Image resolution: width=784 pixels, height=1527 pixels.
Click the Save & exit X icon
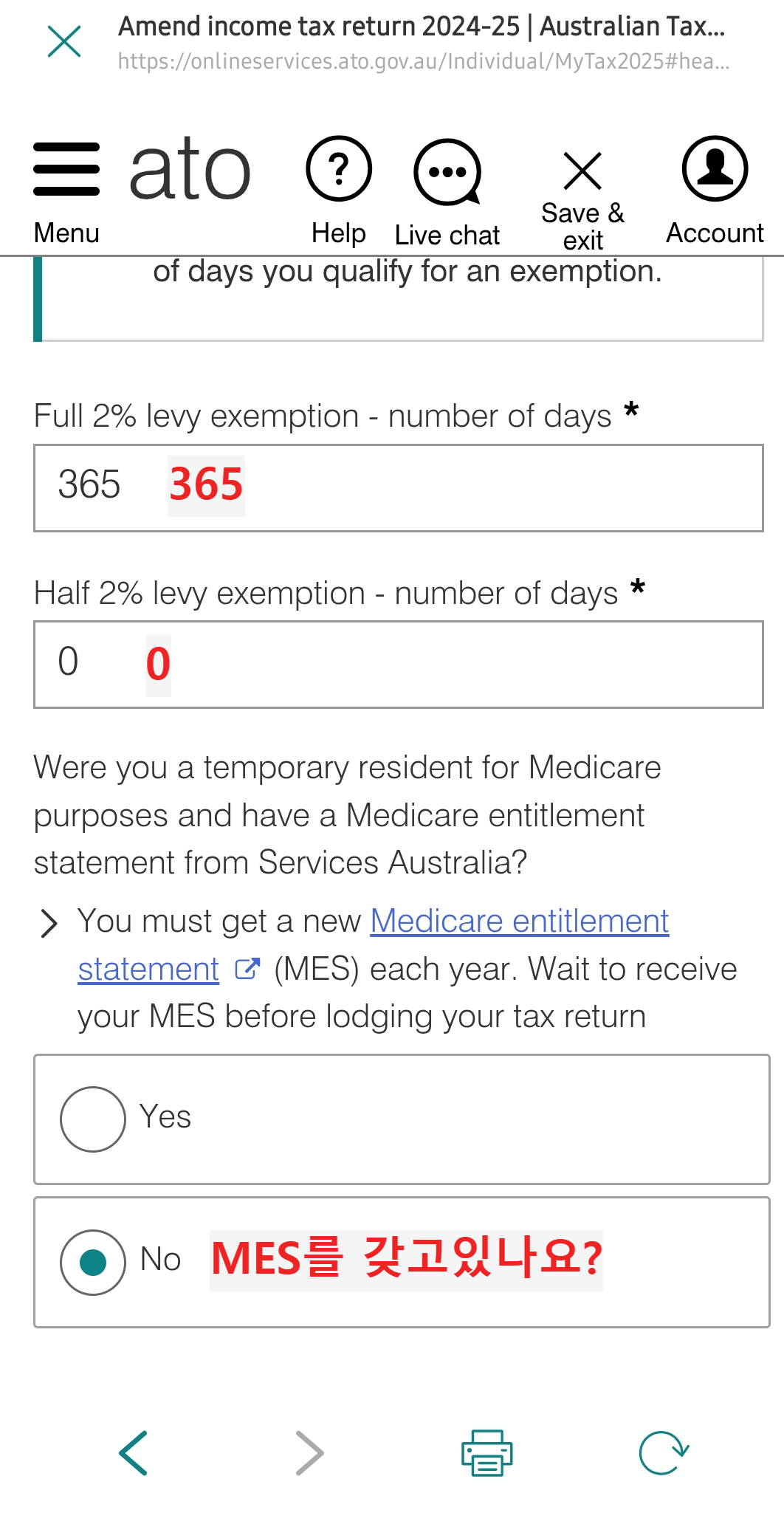coord(582,171)
